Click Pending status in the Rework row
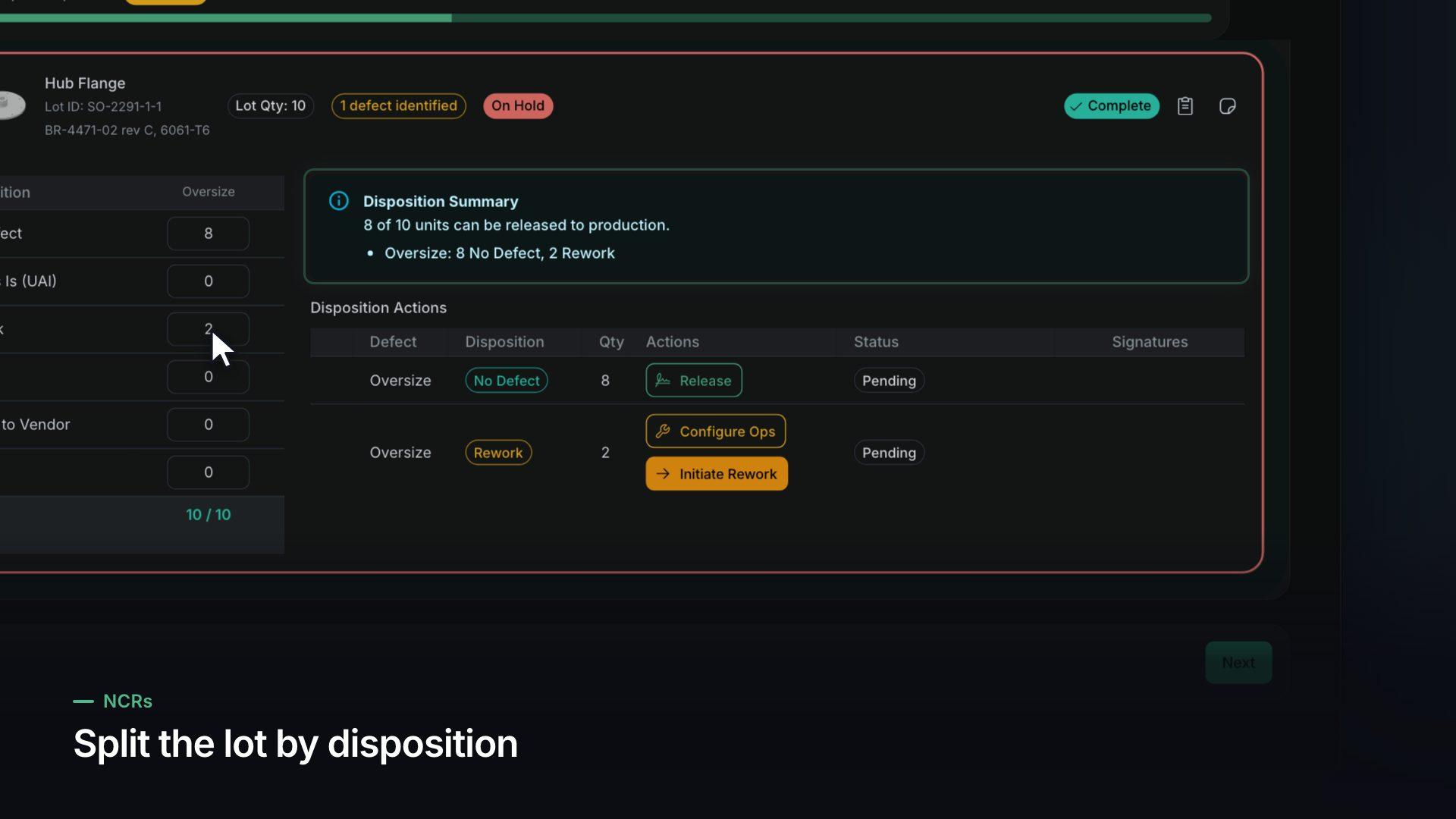 (889, 453)
